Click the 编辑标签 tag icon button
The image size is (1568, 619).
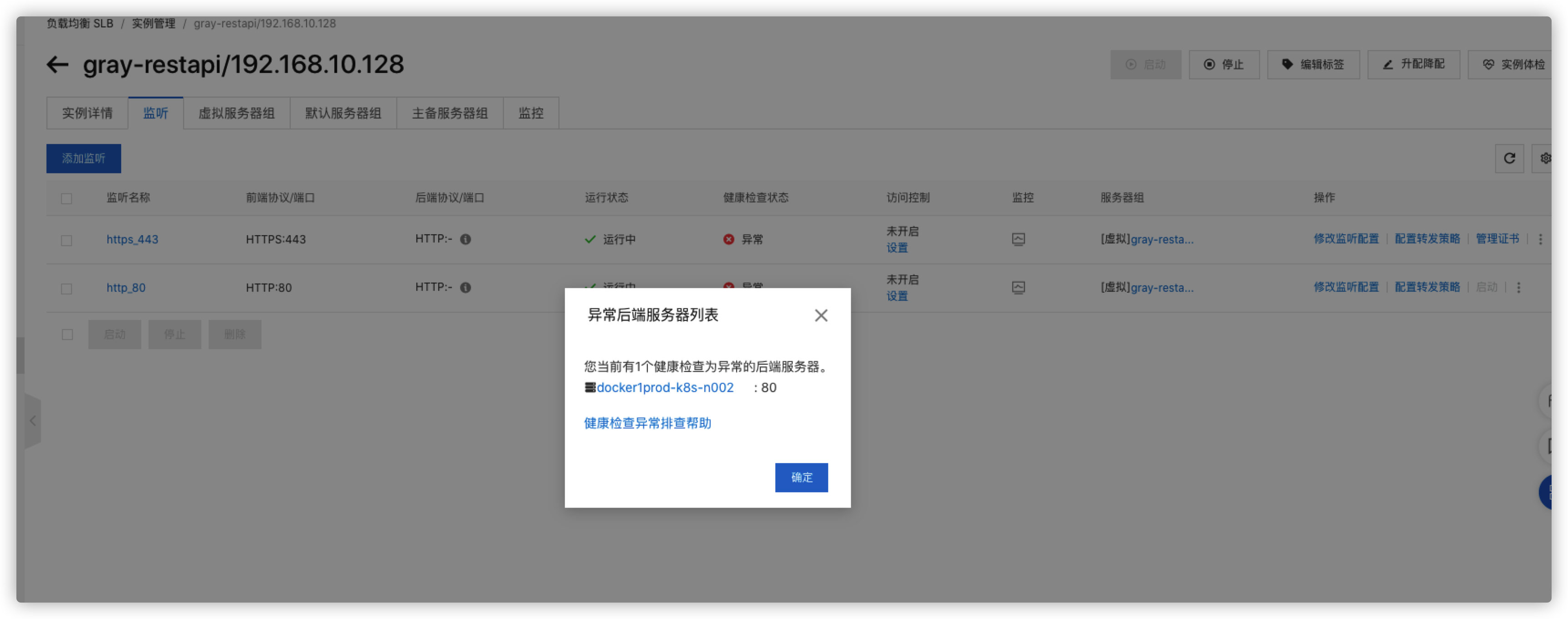tap(1313, 64)
